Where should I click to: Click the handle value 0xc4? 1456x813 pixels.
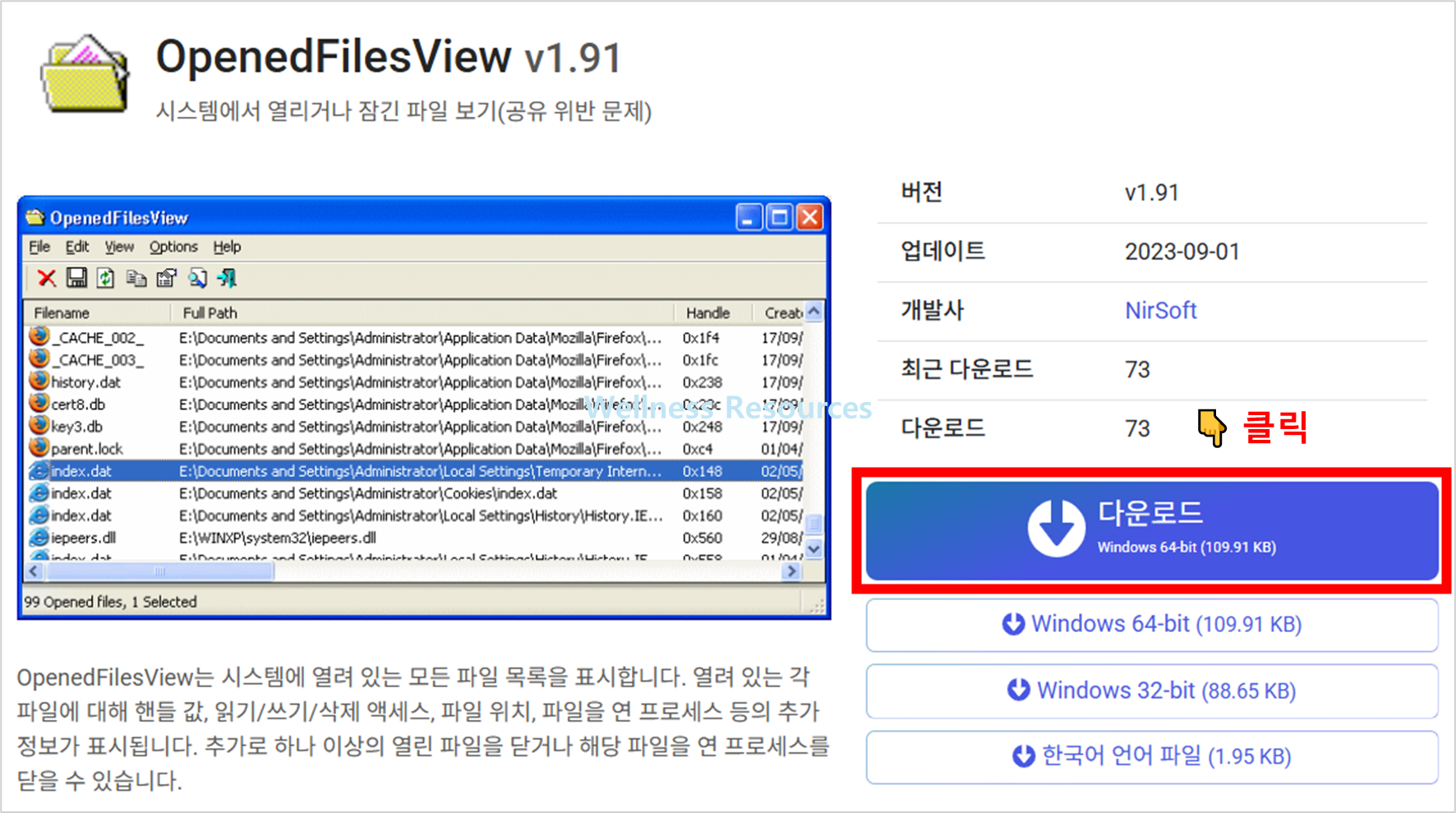click(698, 449)
